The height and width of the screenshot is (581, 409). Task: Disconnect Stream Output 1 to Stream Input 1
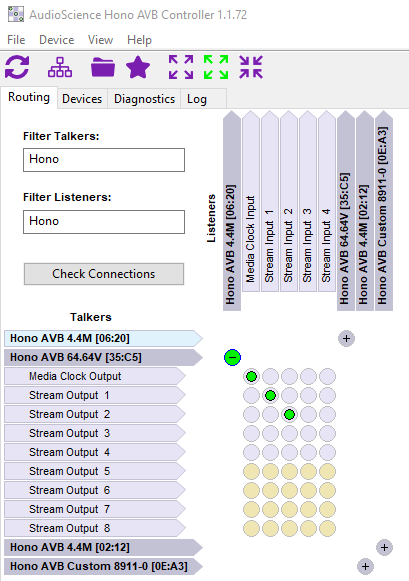pos(270,395)
